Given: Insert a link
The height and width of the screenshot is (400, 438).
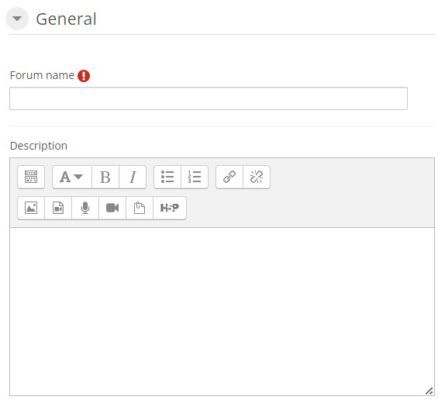Looking at the screenshot, I should 229,177.
